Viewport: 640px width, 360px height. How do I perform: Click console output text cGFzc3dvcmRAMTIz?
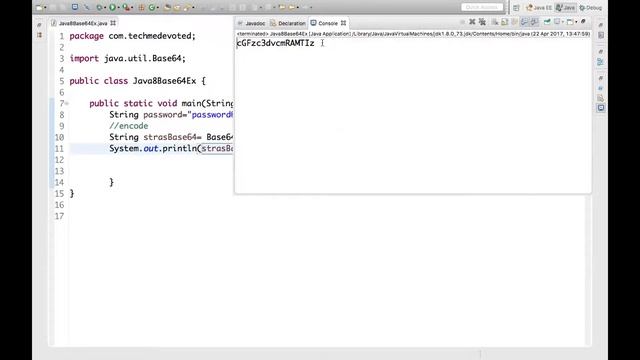(x=276, y=43)
